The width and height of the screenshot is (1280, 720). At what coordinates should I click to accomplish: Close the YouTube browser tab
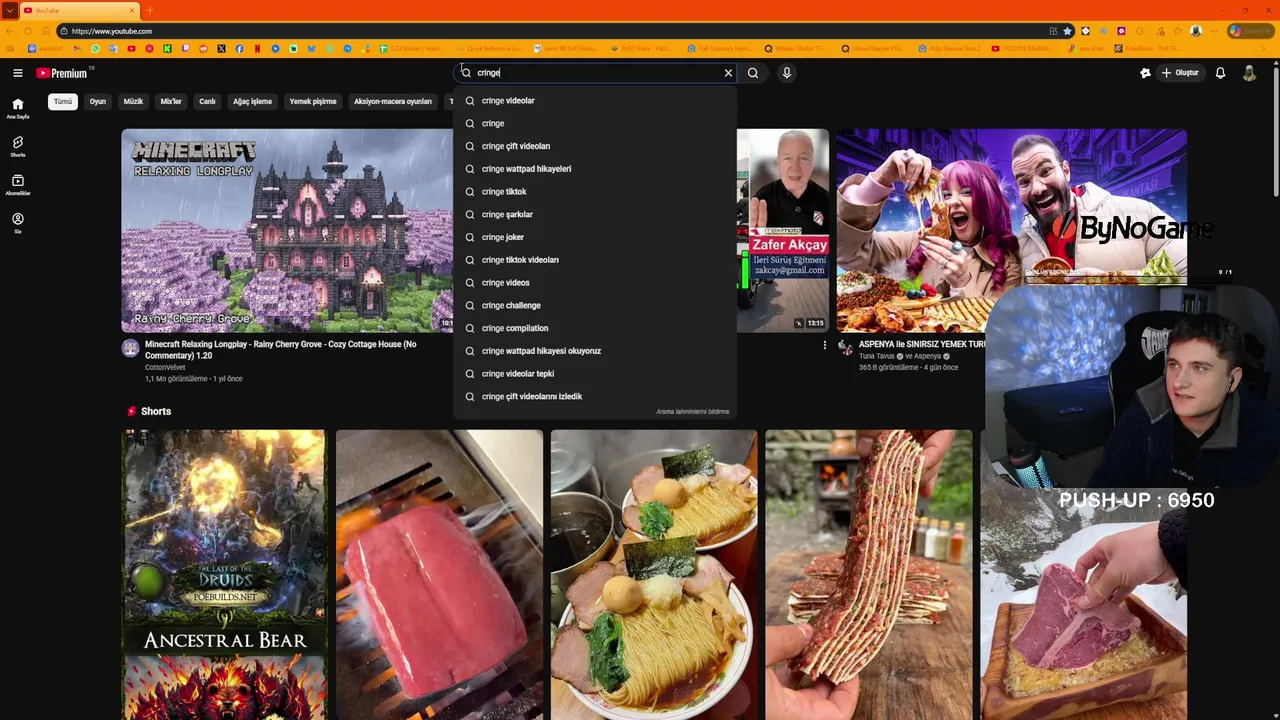point(131,10)
